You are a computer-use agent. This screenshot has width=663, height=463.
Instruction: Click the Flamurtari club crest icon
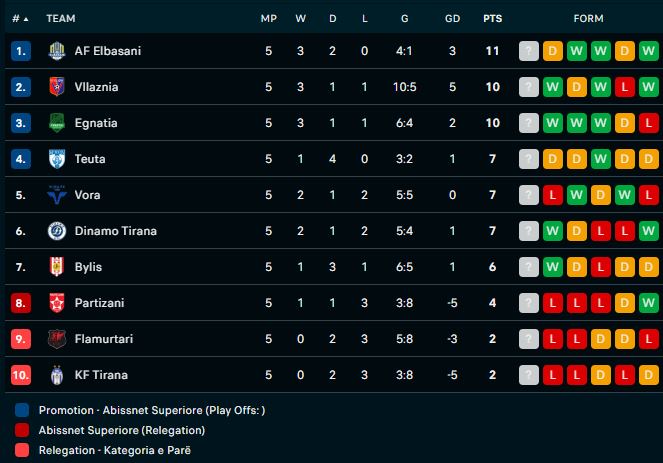coord(56,339)
